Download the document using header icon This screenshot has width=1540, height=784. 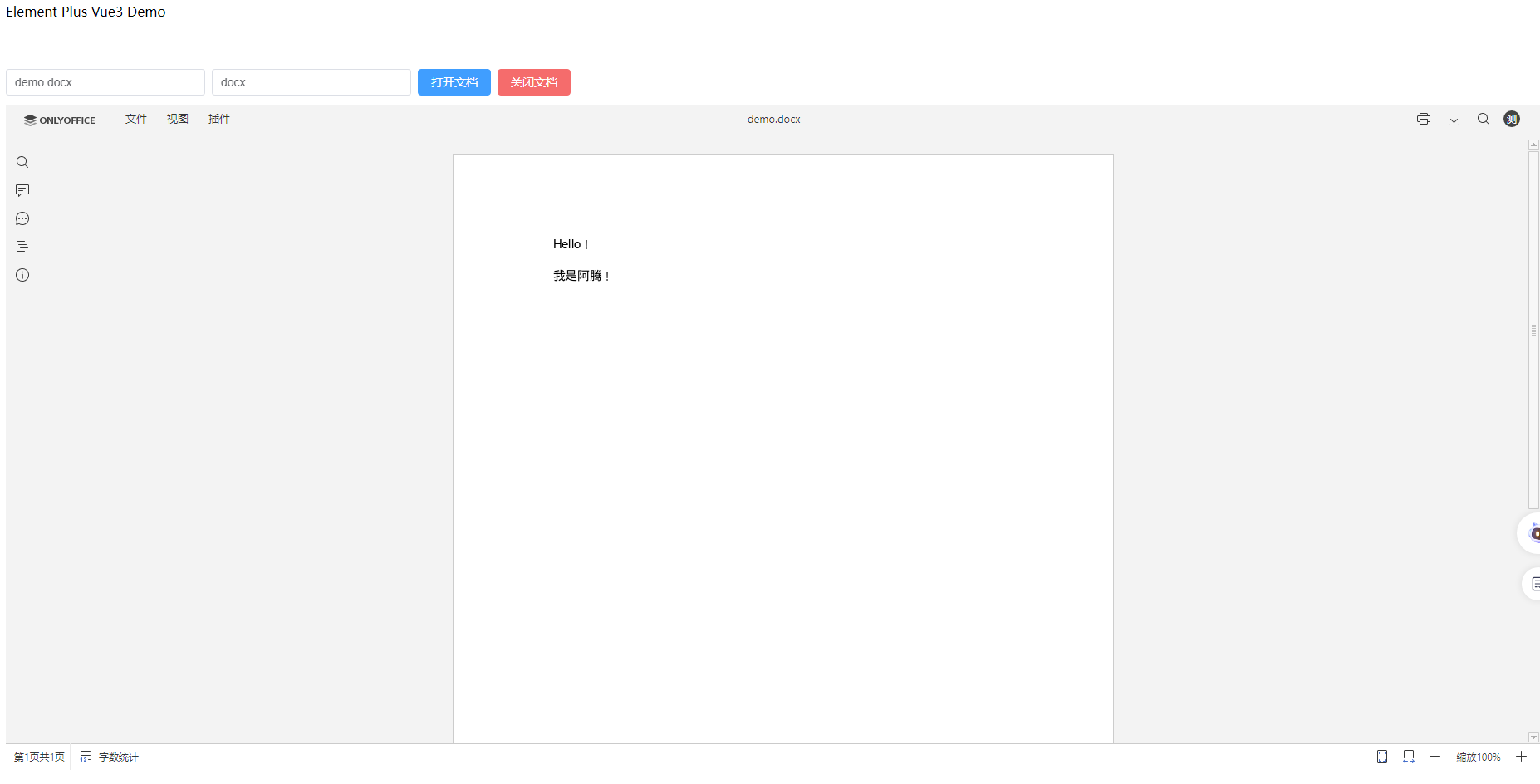click(1454, 119)
